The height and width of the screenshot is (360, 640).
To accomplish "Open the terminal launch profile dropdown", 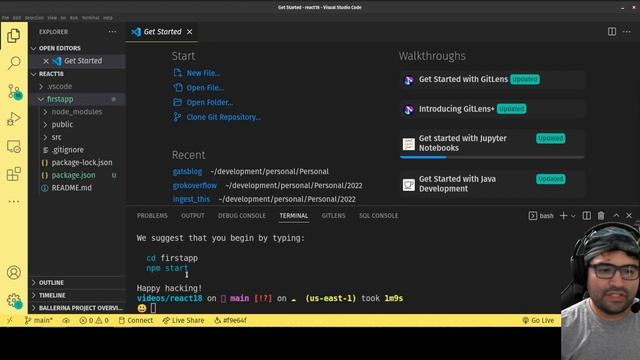I will coord(573,216).
